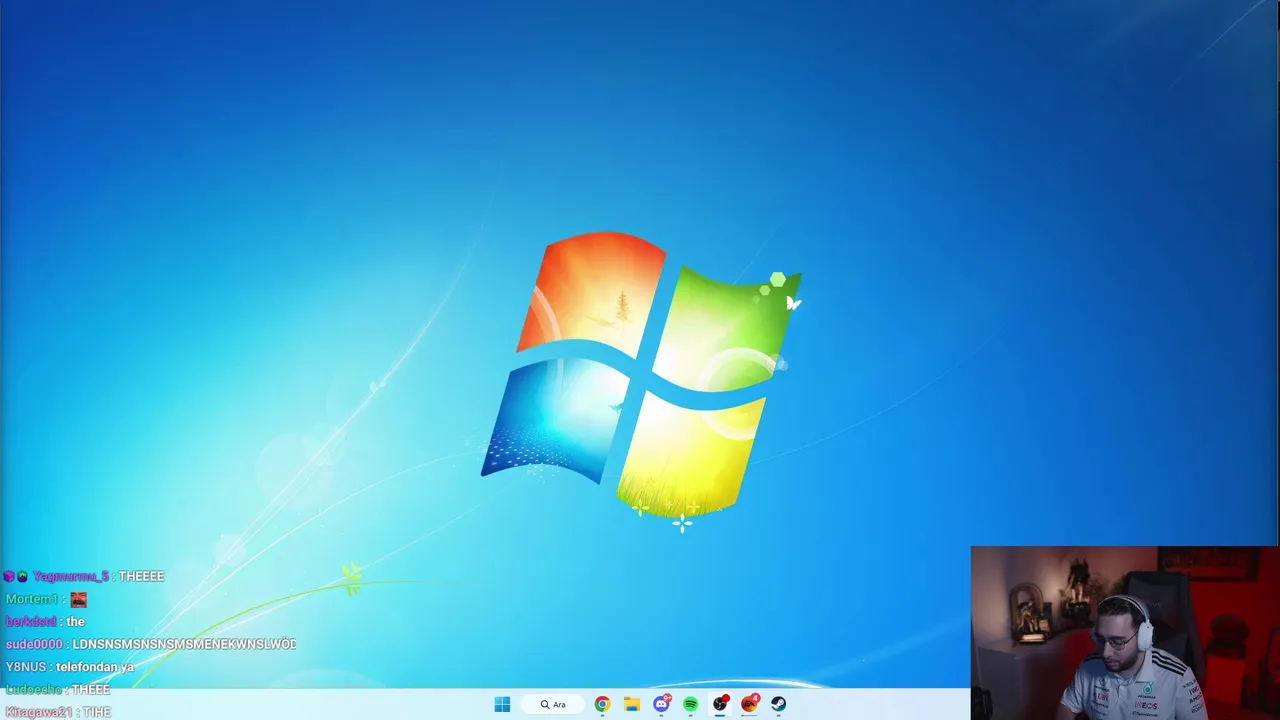Open File Explorer from the taskbar

click(632, 704)
